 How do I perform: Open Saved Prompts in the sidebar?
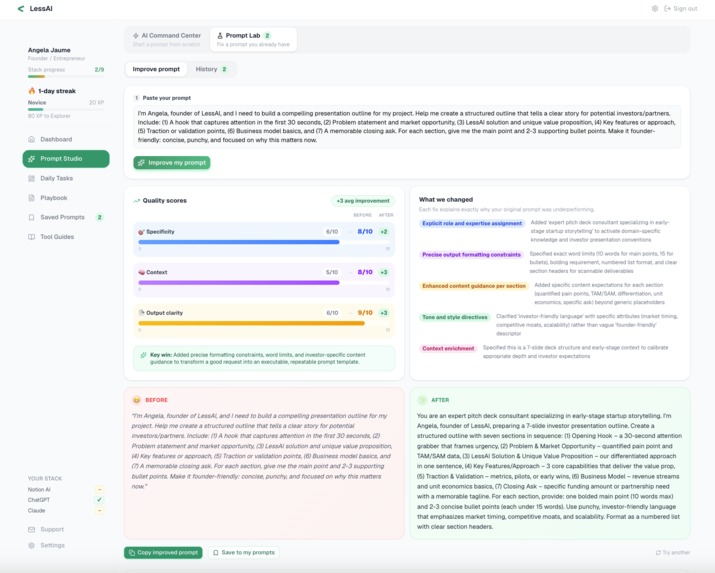[66, 217]
